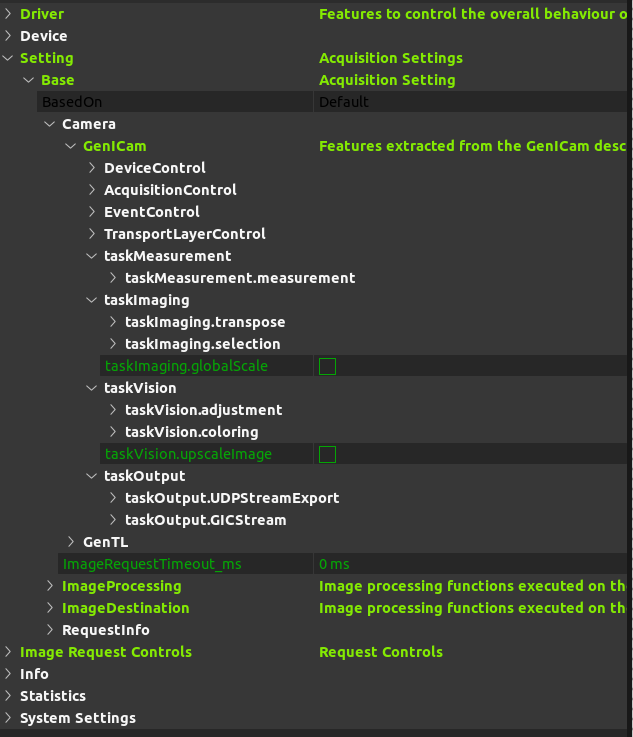This screenshot has width=633, height=737.
Task: Select the EventControl tree item
Action: point(151,212)
